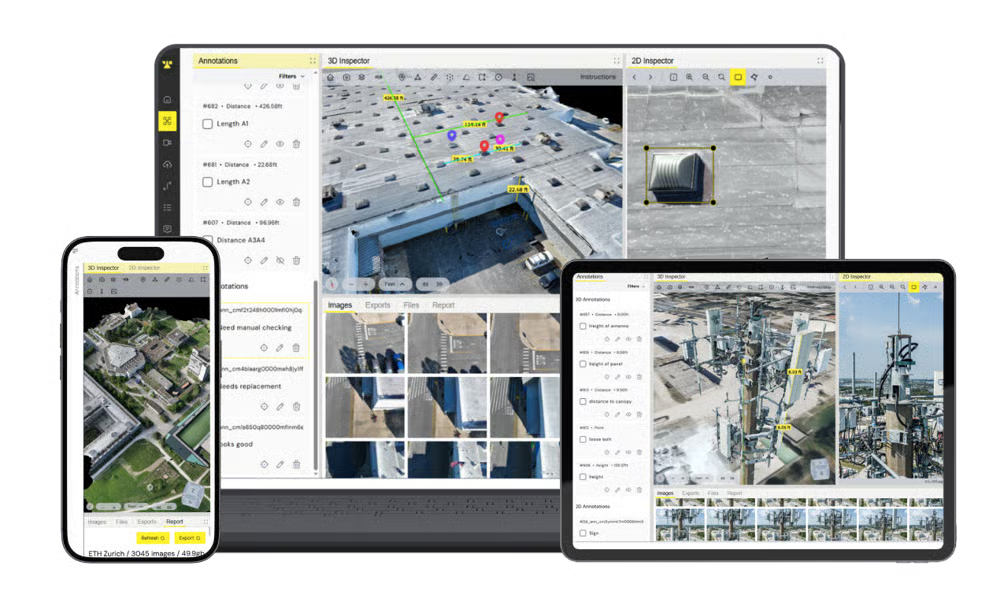Click navigation cube in phone 3D view

[193, 493]
